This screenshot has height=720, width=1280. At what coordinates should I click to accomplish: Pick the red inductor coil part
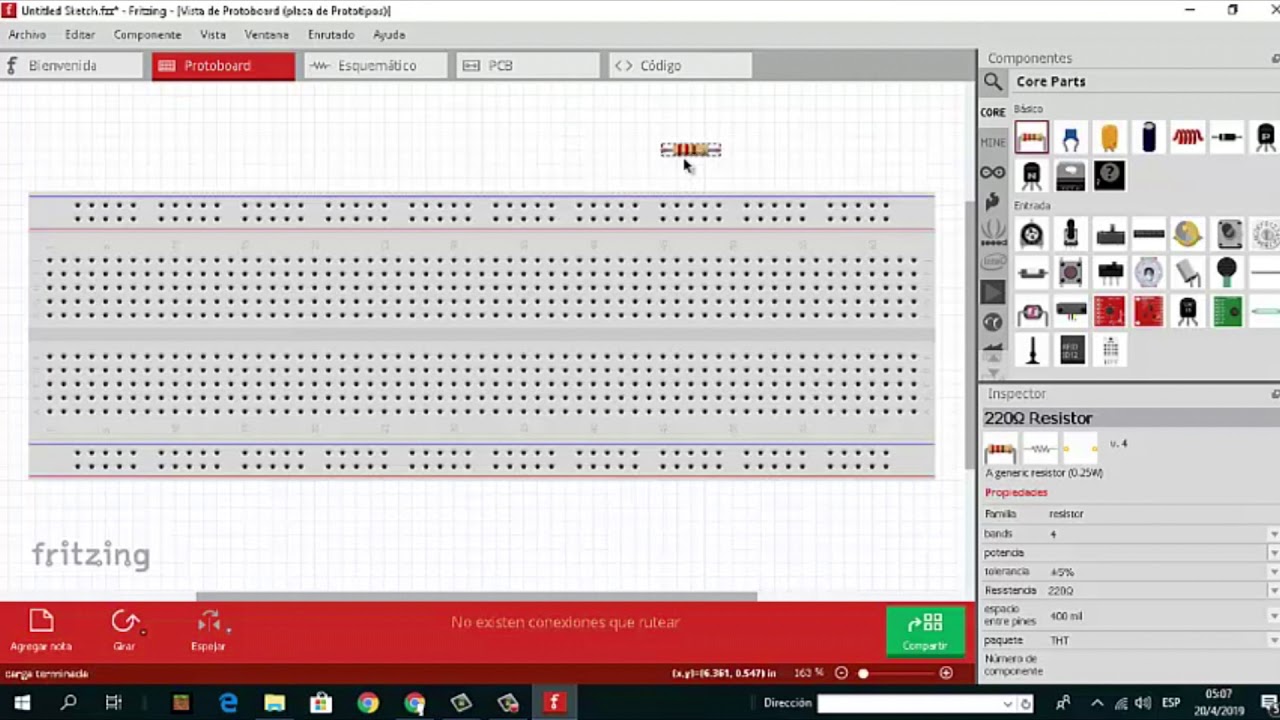1187,137
